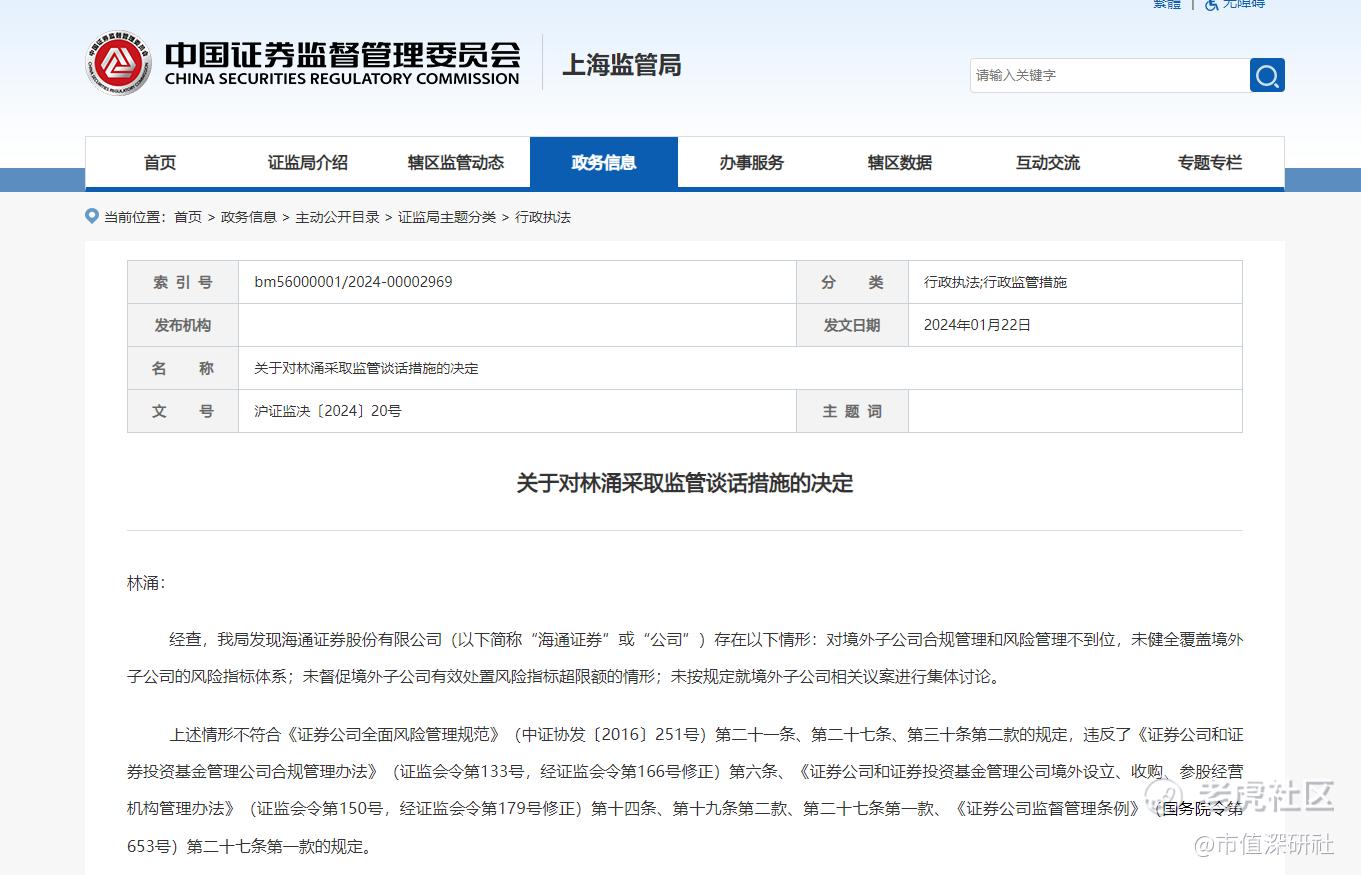Click 主动公开目录 breadcrumb link

click(337, 217)
